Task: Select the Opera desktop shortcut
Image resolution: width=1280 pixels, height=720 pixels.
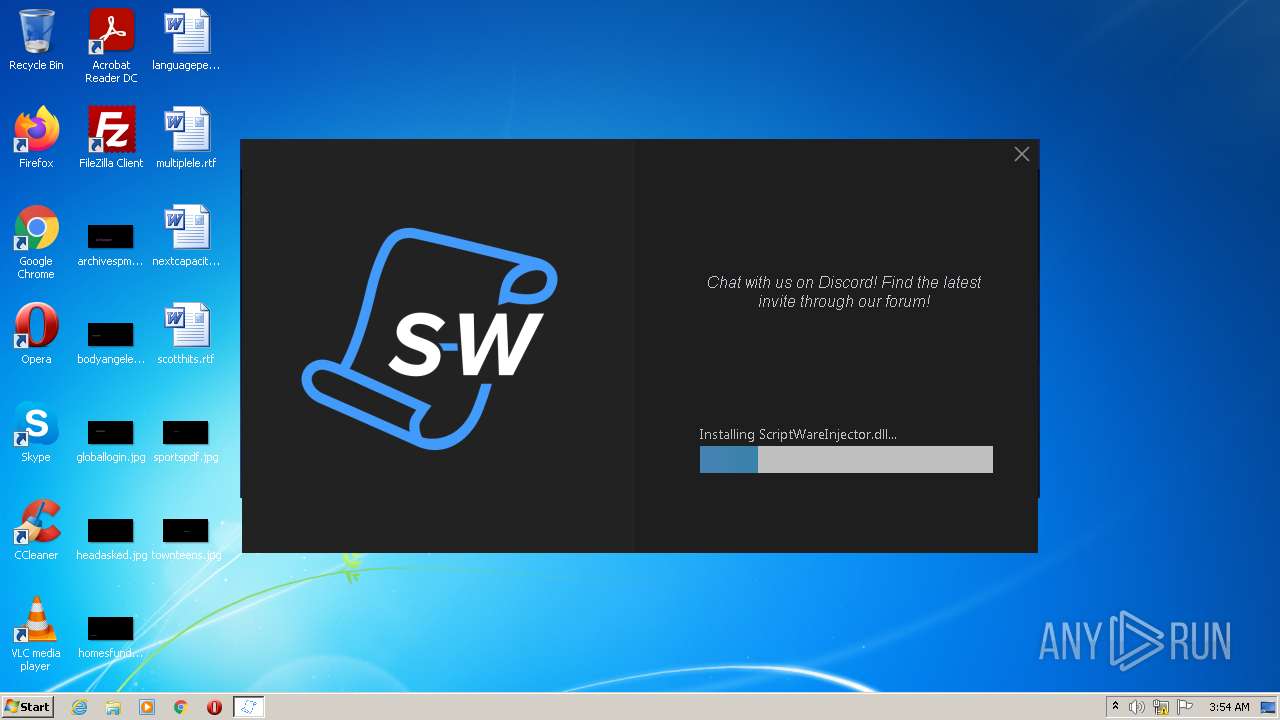Action: [x=36, y=334]
